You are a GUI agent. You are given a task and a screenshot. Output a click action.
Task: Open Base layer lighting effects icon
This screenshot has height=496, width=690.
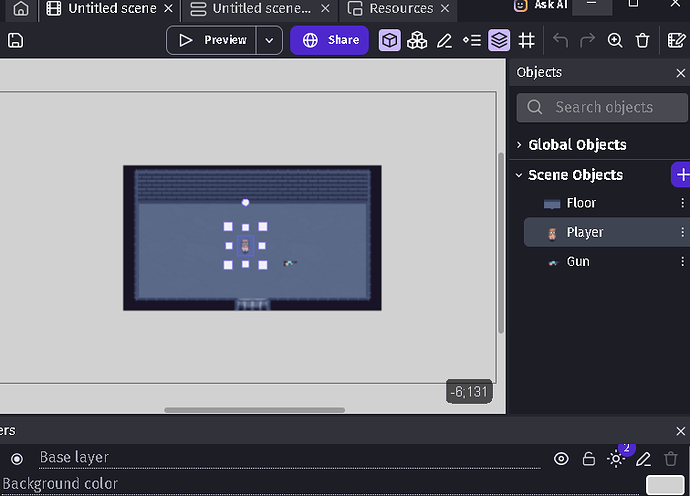616,459
